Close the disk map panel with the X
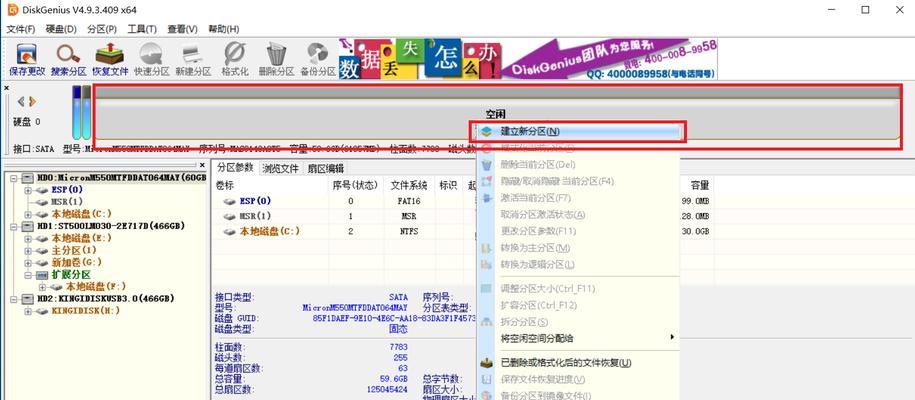This screenshot has height=400, width=915. (6, 88)
